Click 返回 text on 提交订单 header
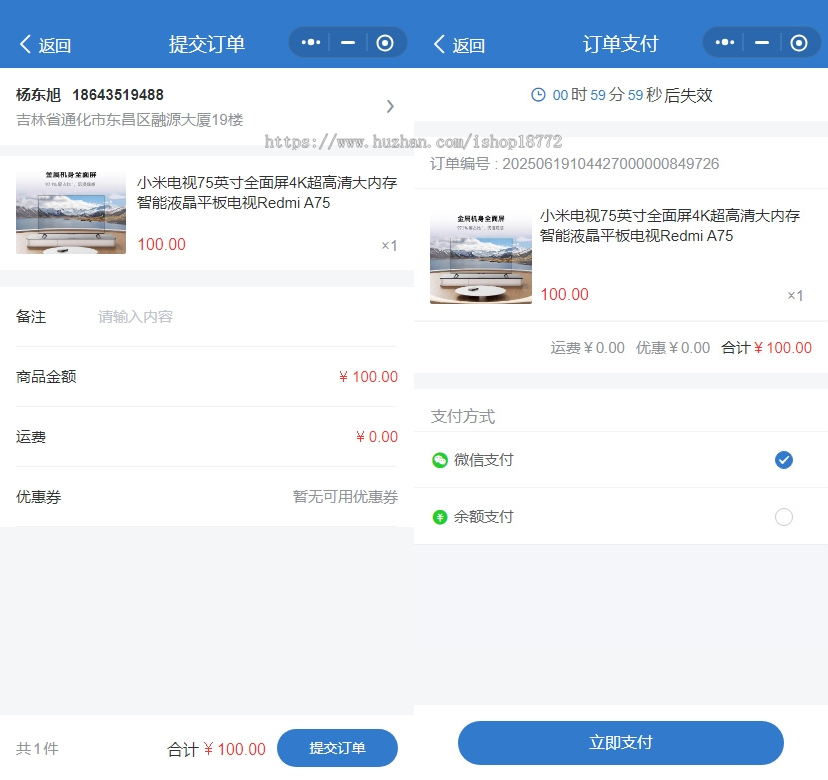 point(54,46)
